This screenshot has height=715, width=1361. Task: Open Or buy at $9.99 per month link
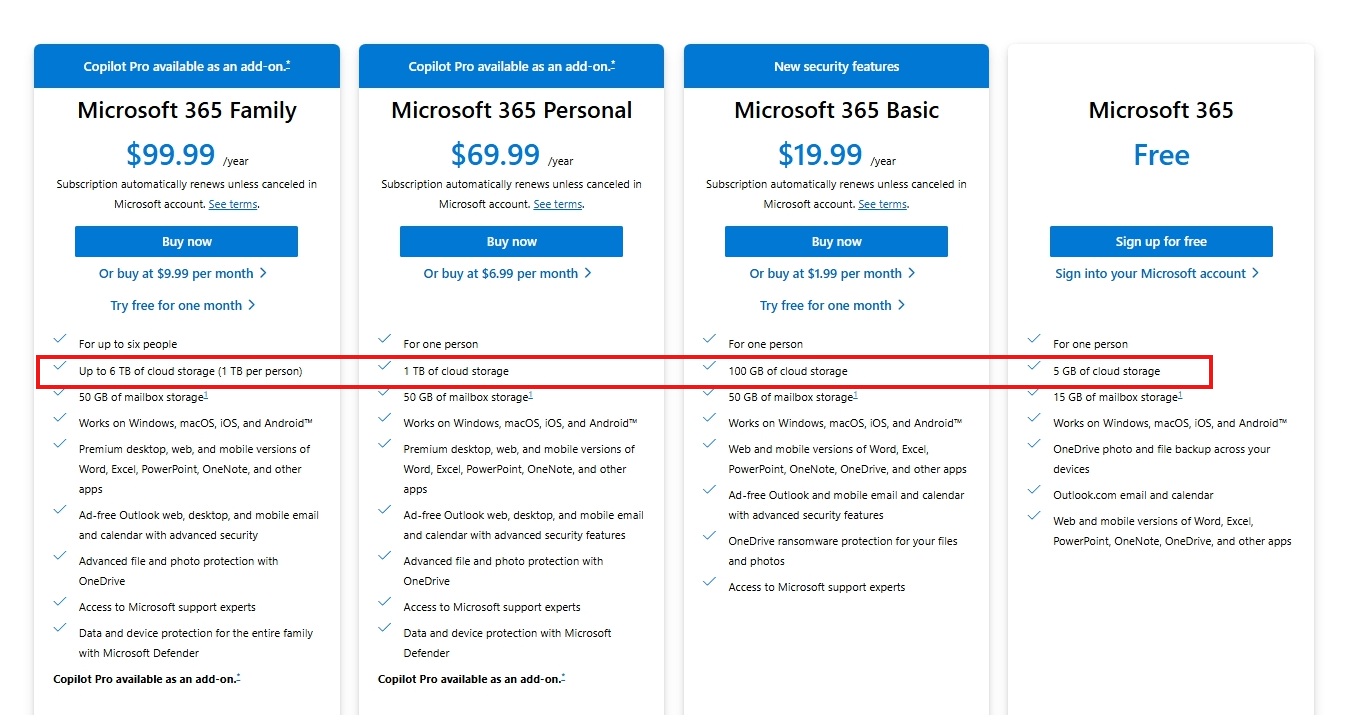(x=183, y=273)
